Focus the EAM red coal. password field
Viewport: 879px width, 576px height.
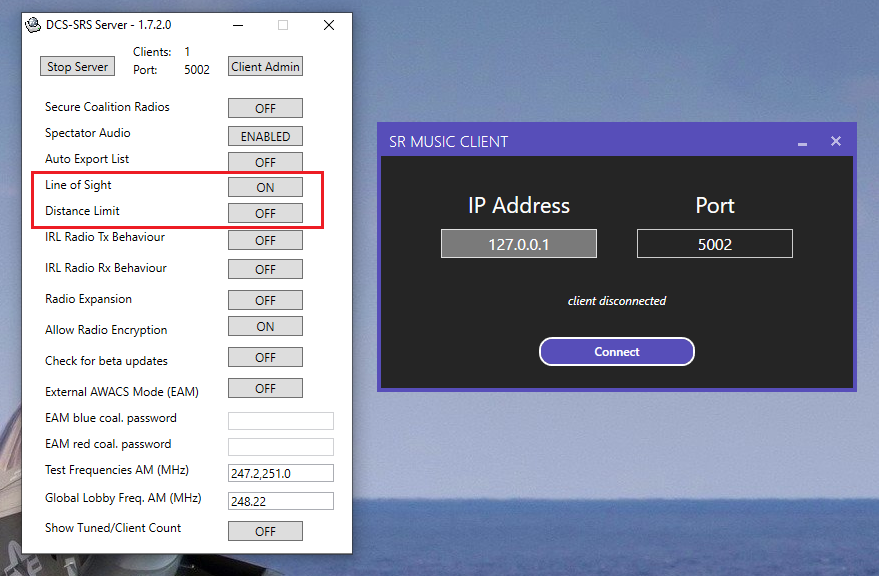(x=281, y=446)
